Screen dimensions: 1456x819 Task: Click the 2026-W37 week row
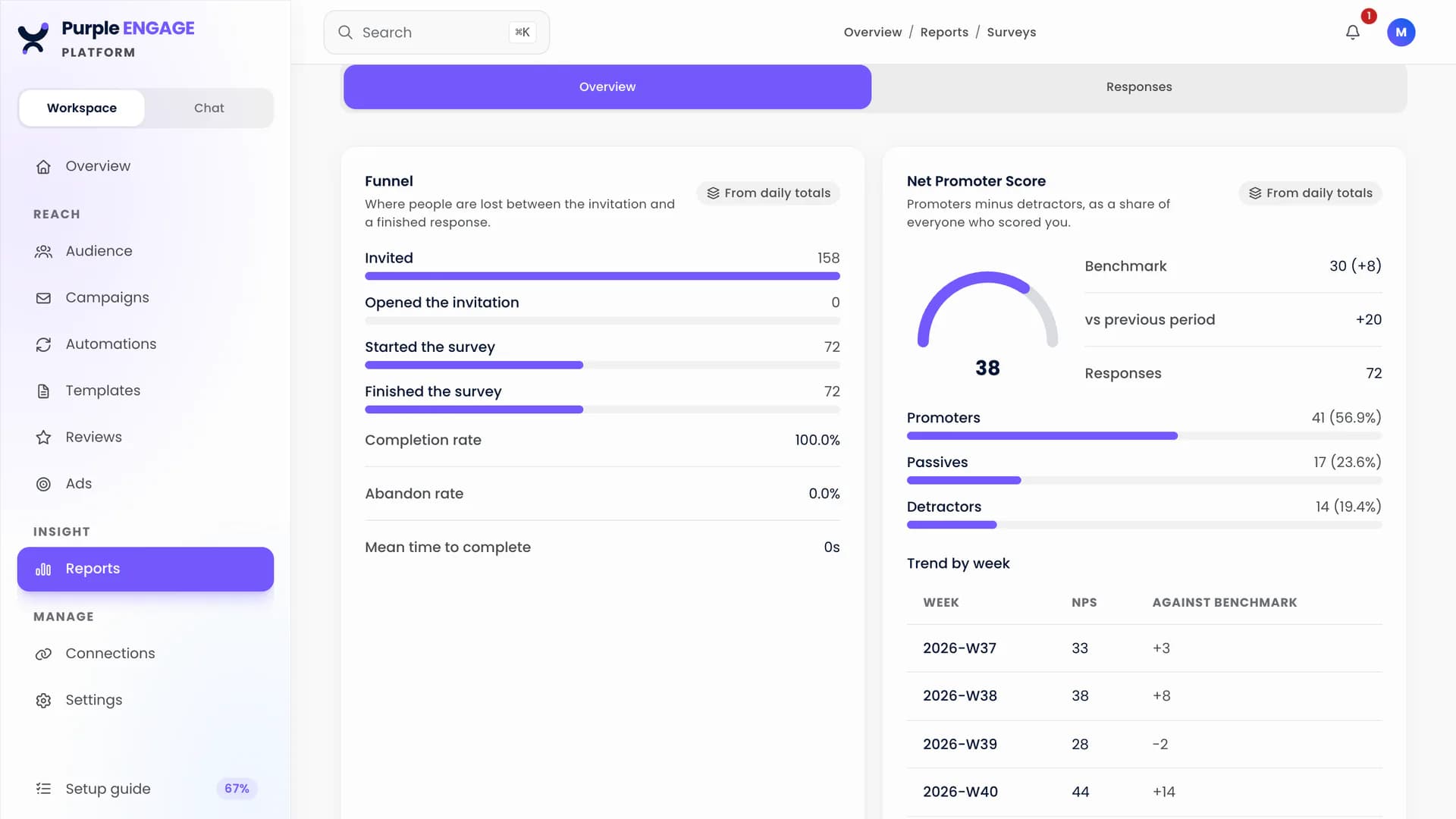coord(1144,648)
